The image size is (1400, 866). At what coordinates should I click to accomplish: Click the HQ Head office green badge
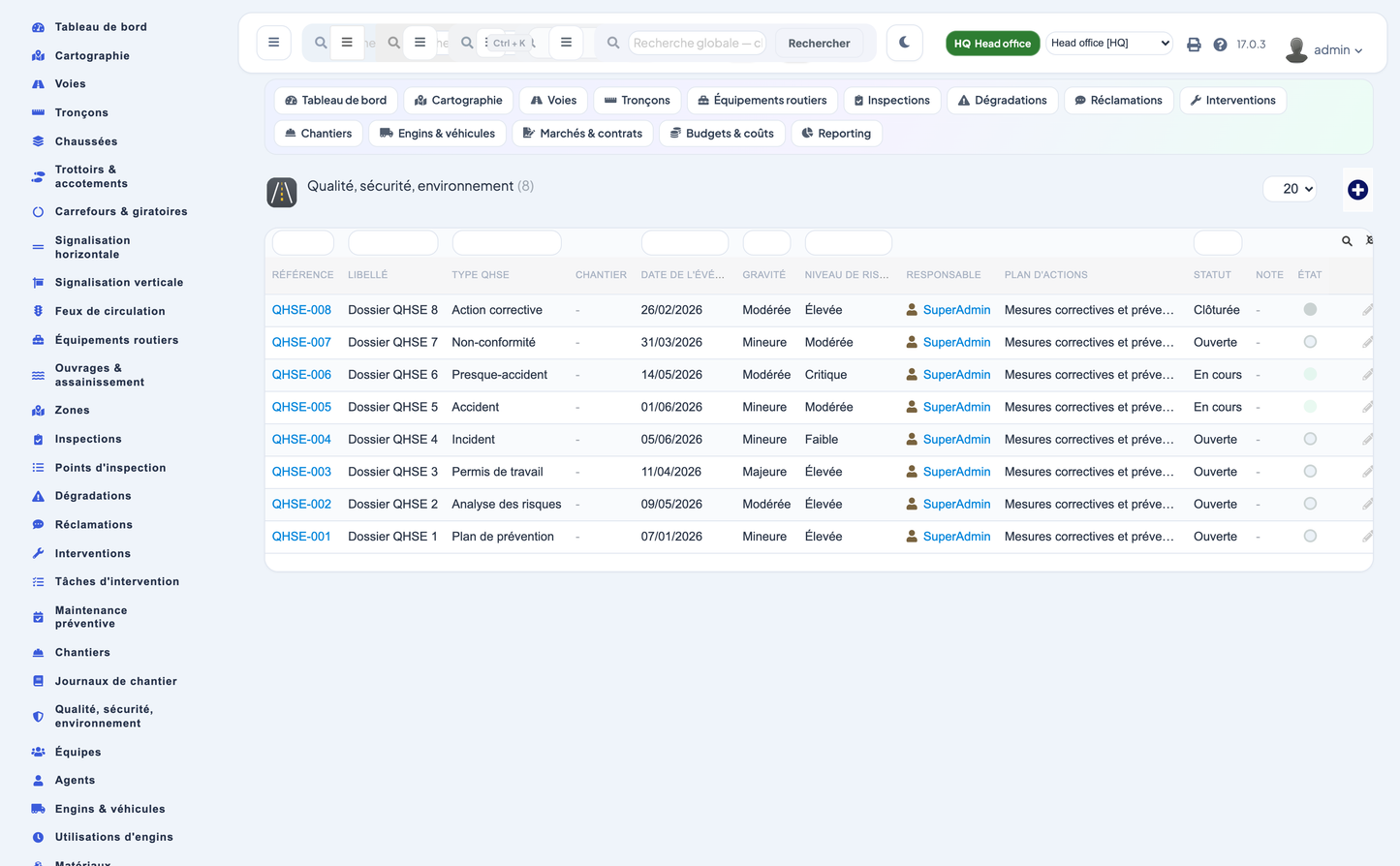pyautogui.click(x=992, y=44)
